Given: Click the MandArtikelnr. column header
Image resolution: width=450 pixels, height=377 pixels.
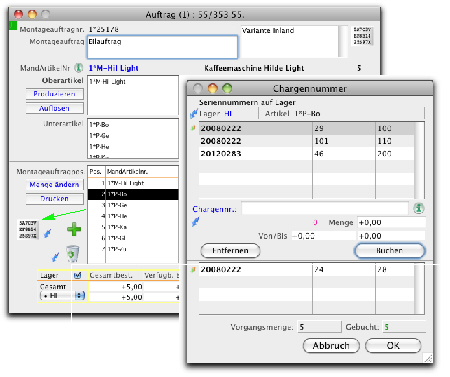Looking at the screenshot, I should click(142, 172).
